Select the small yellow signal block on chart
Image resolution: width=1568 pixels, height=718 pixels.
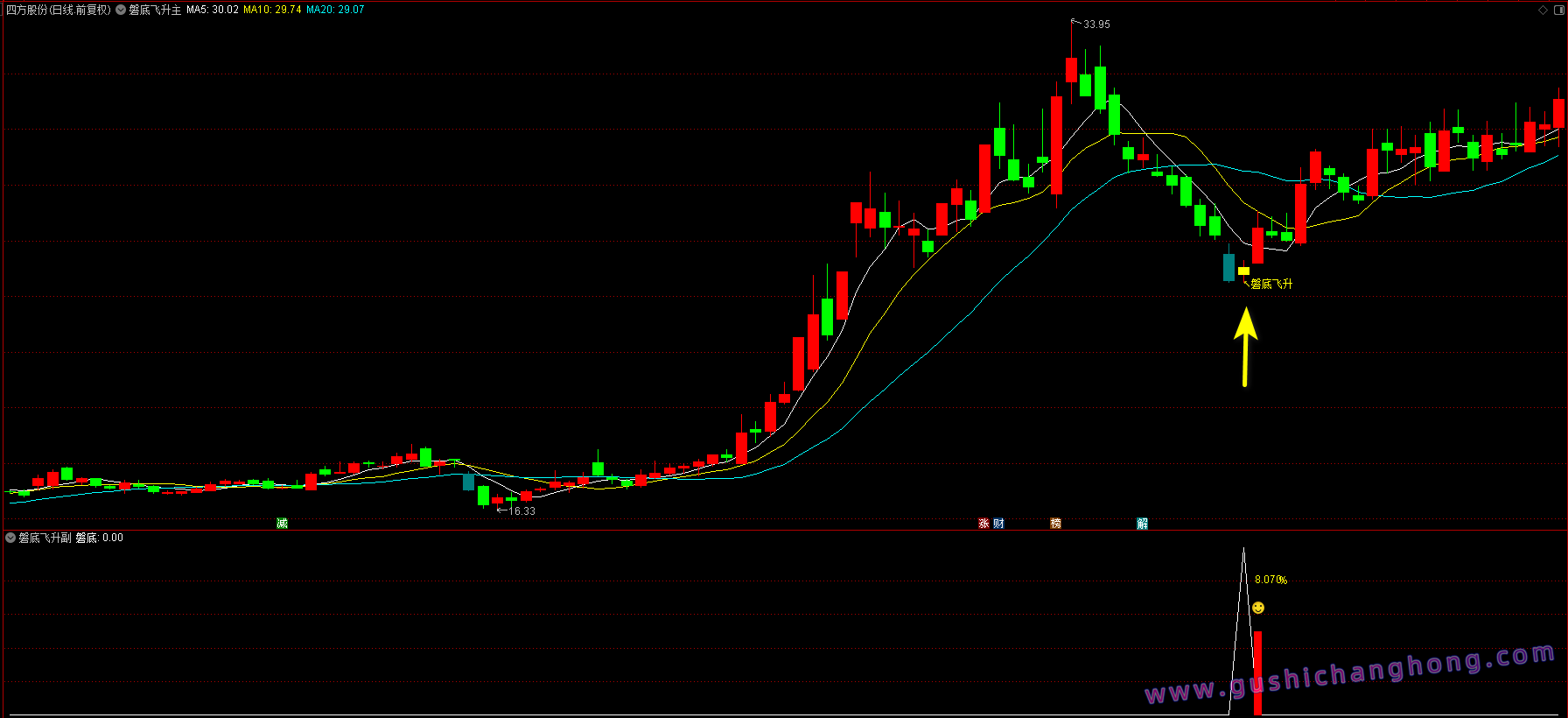(1243, 271)
